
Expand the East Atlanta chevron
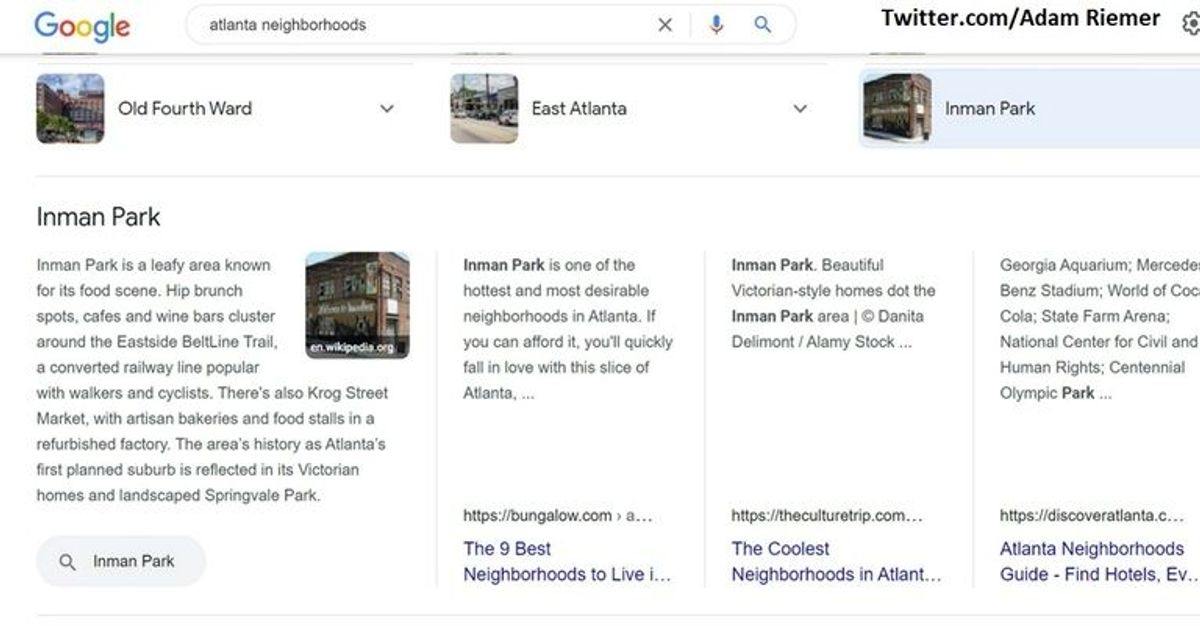800,109
